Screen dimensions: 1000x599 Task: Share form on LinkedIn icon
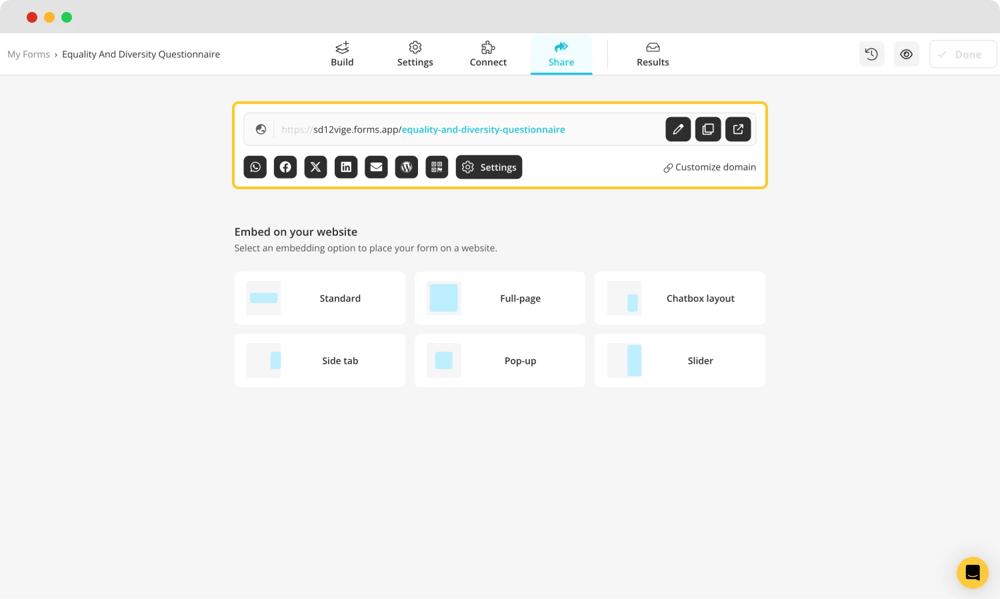(x=346, y=167)
